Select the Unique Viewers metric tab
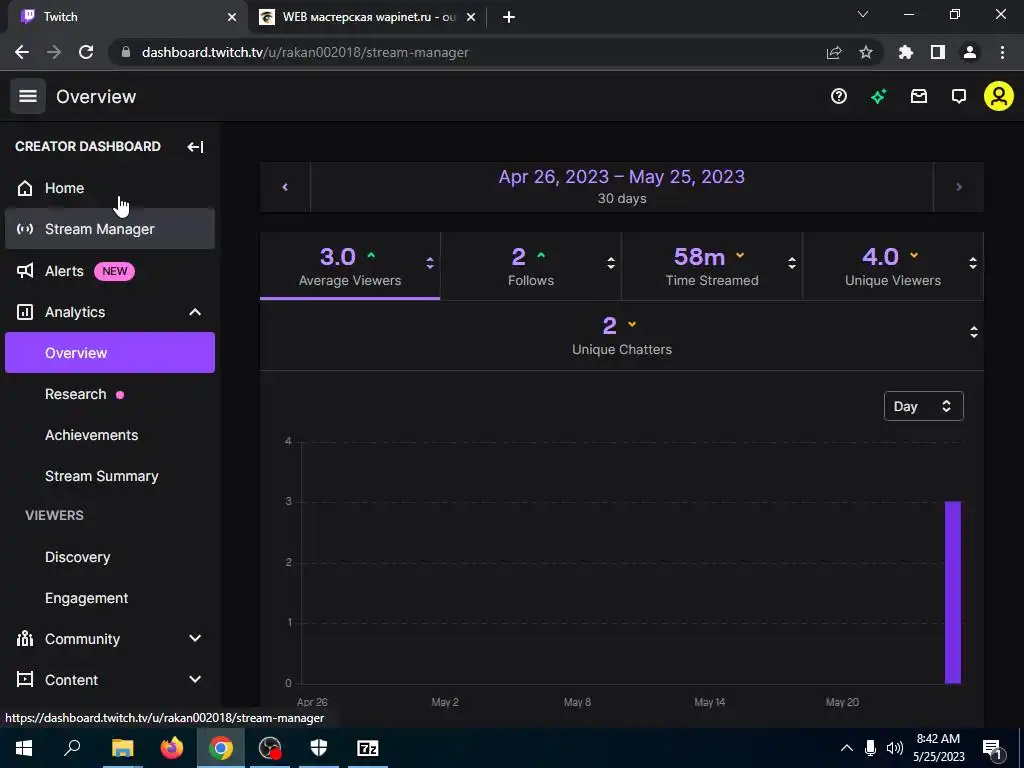This screenshot has height=768, width=1024. coord(893,266)
